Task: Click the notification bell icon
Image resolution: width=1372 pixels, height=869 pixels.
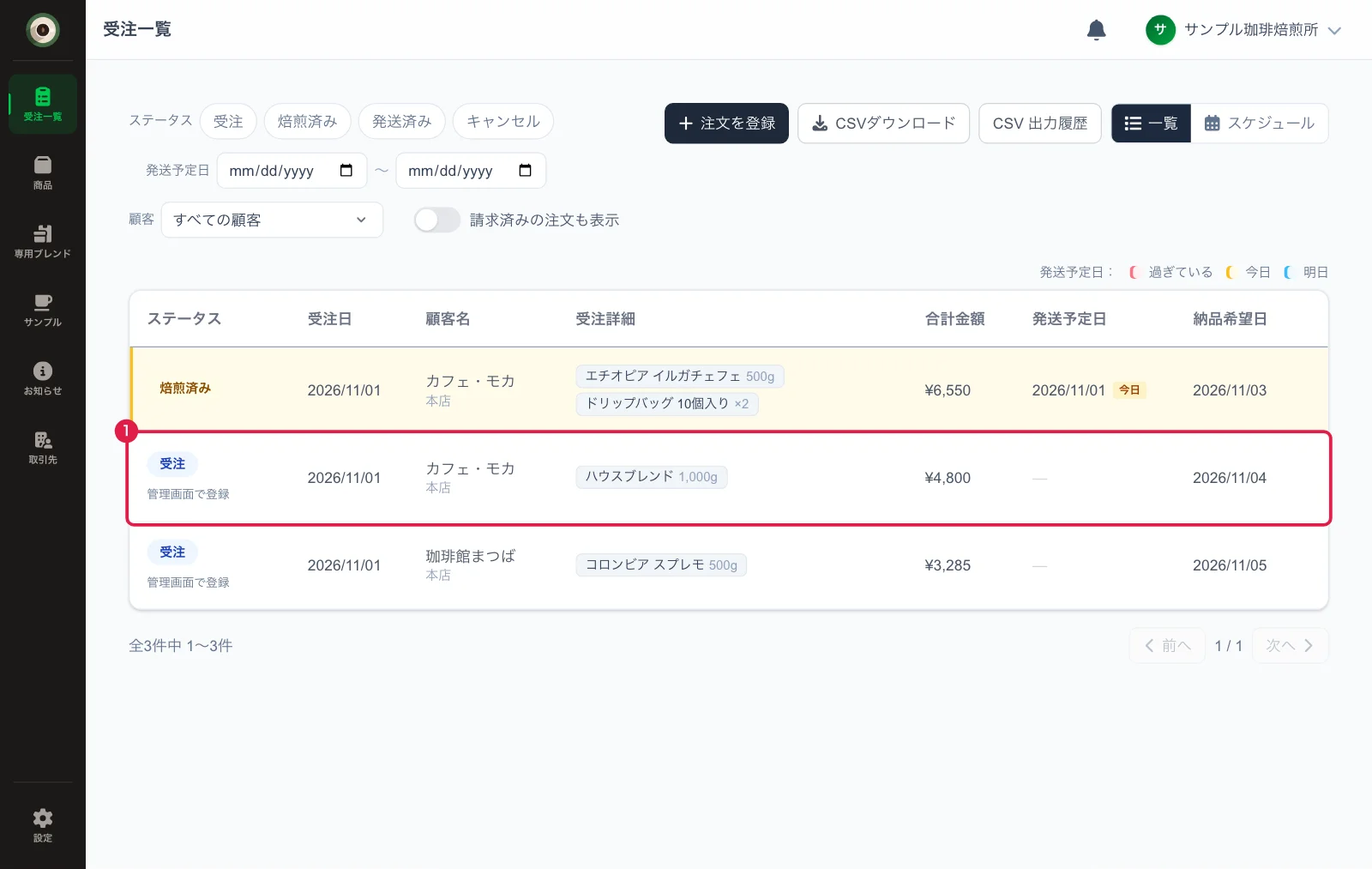Action: (1096, 30)
